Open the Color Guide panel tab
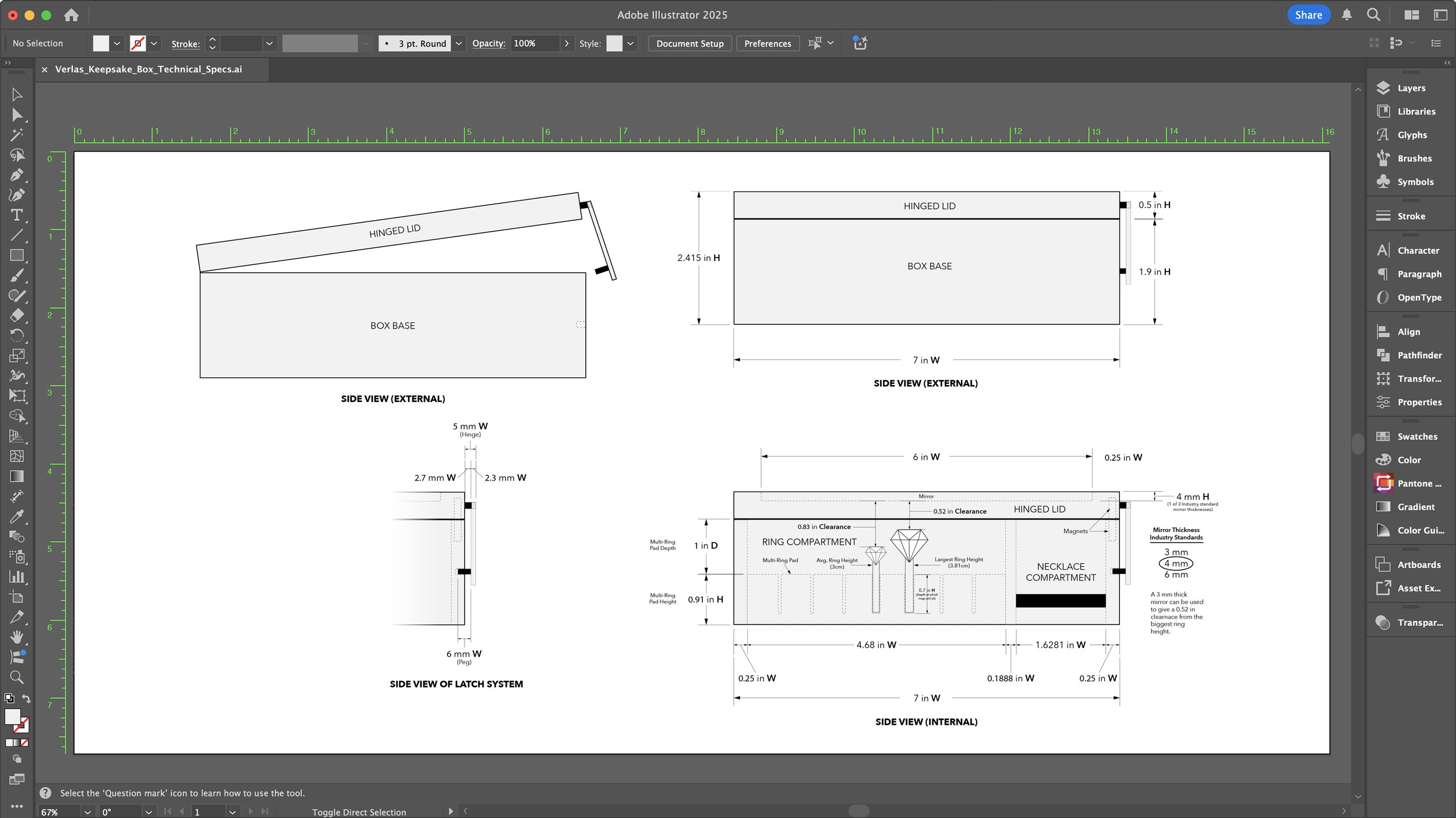Viewport: 1456px width, 818px height. pos(1410,530)
